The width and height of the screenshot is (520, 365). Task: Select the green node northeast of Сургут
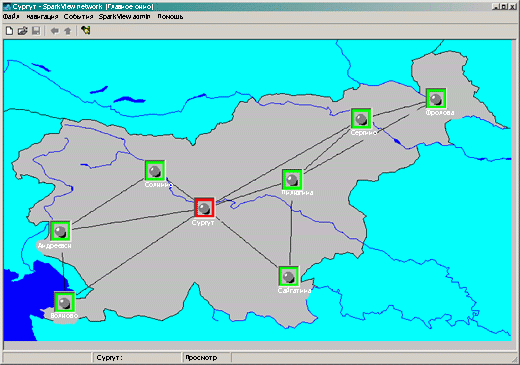click(x=292, y=179)
